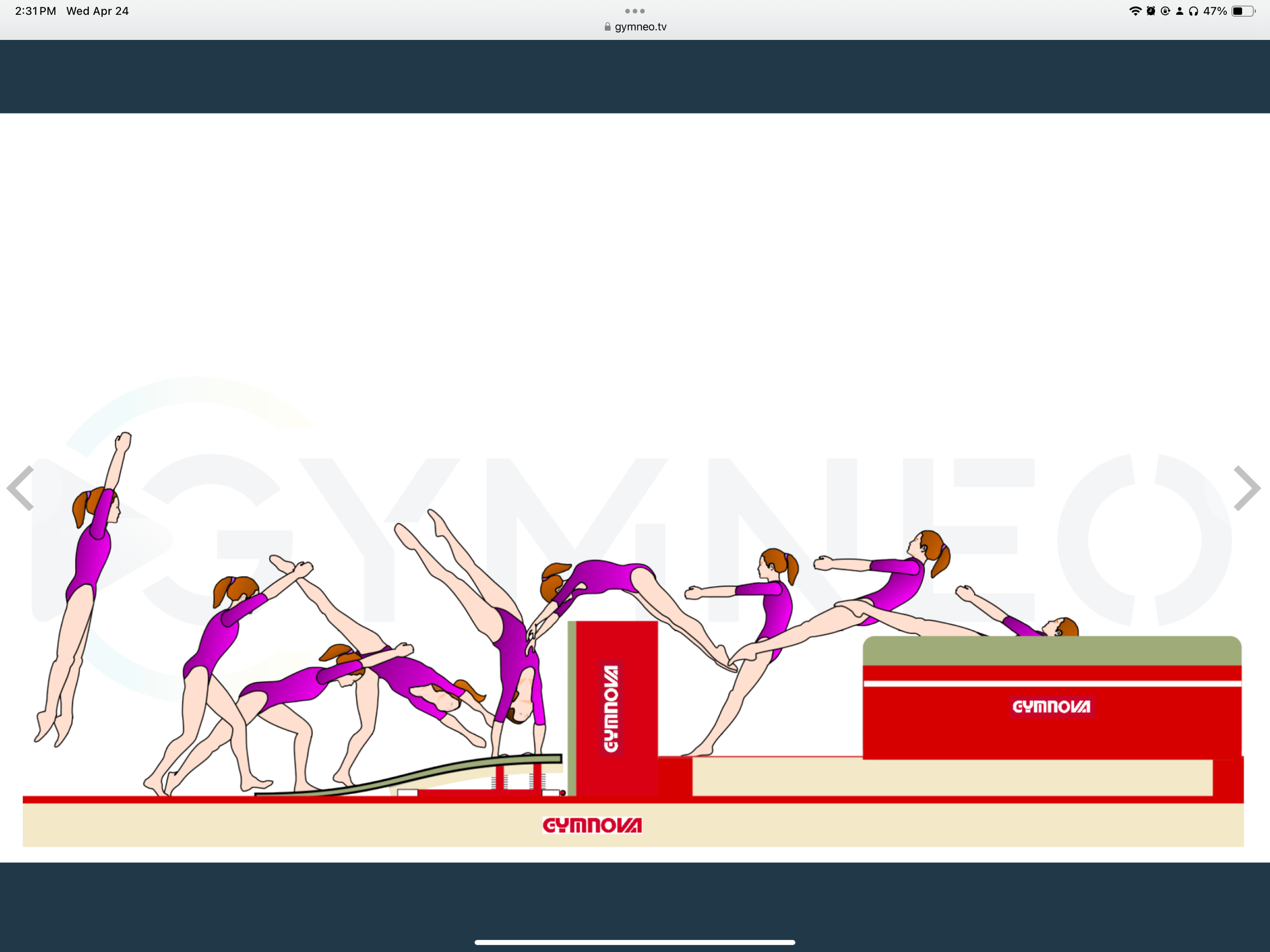Viewport: 1270px width, 952px height.
Task: Tap the battery indicator icon
Action: pyautogui.click(x=1243, y=11)
